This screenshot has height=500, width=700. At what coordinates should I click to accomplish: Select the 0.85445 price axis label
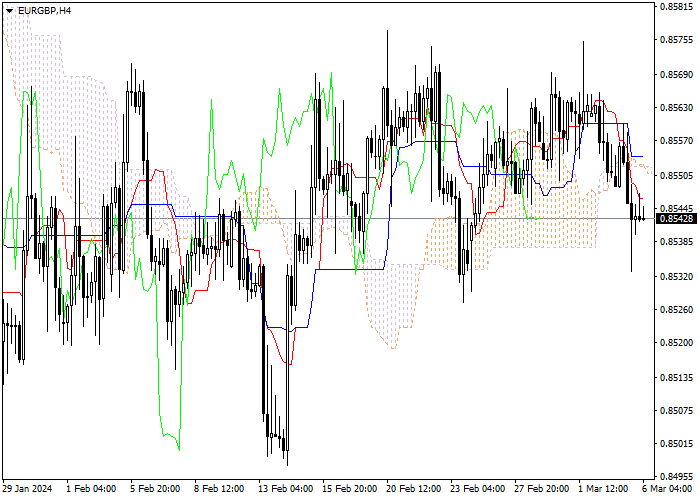click(x=676, y=208)
